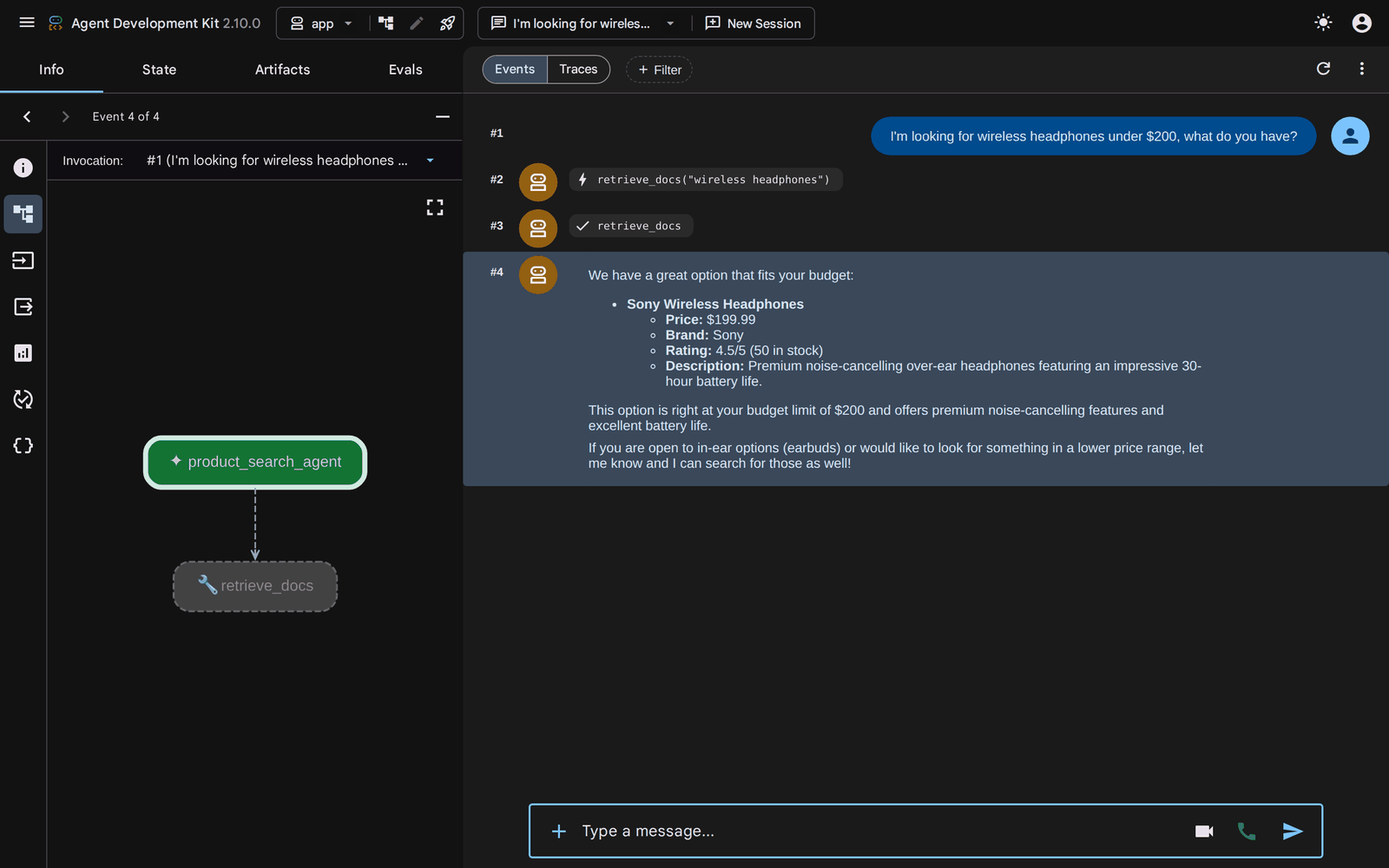
Task: Select the Info tab
Action: pos(51,69)
